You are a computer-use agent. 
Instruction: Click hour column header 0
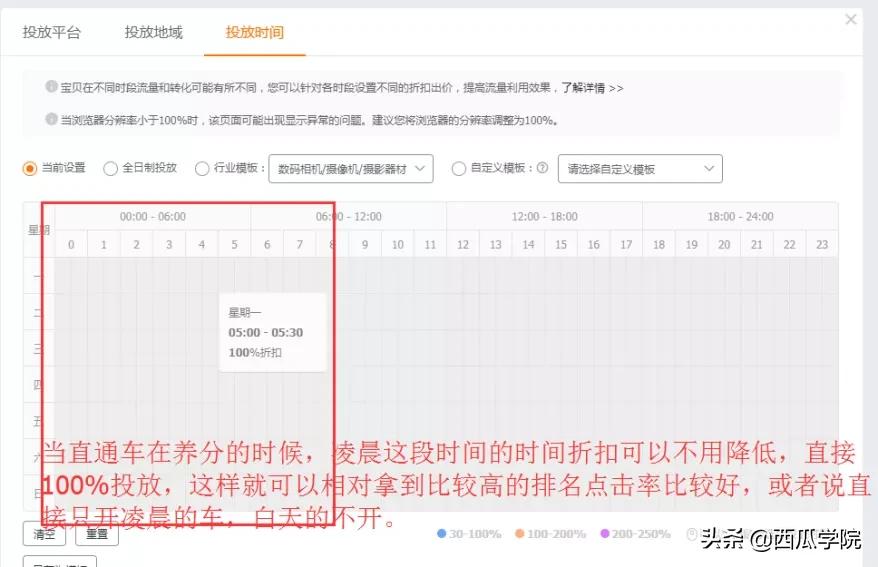71,245
